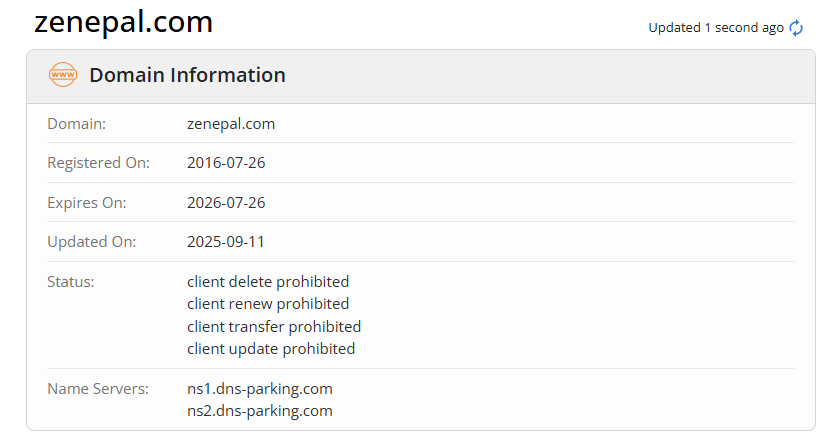
Task: Click the "client delete prohibited" status
Action: click(x=268, y=282)
